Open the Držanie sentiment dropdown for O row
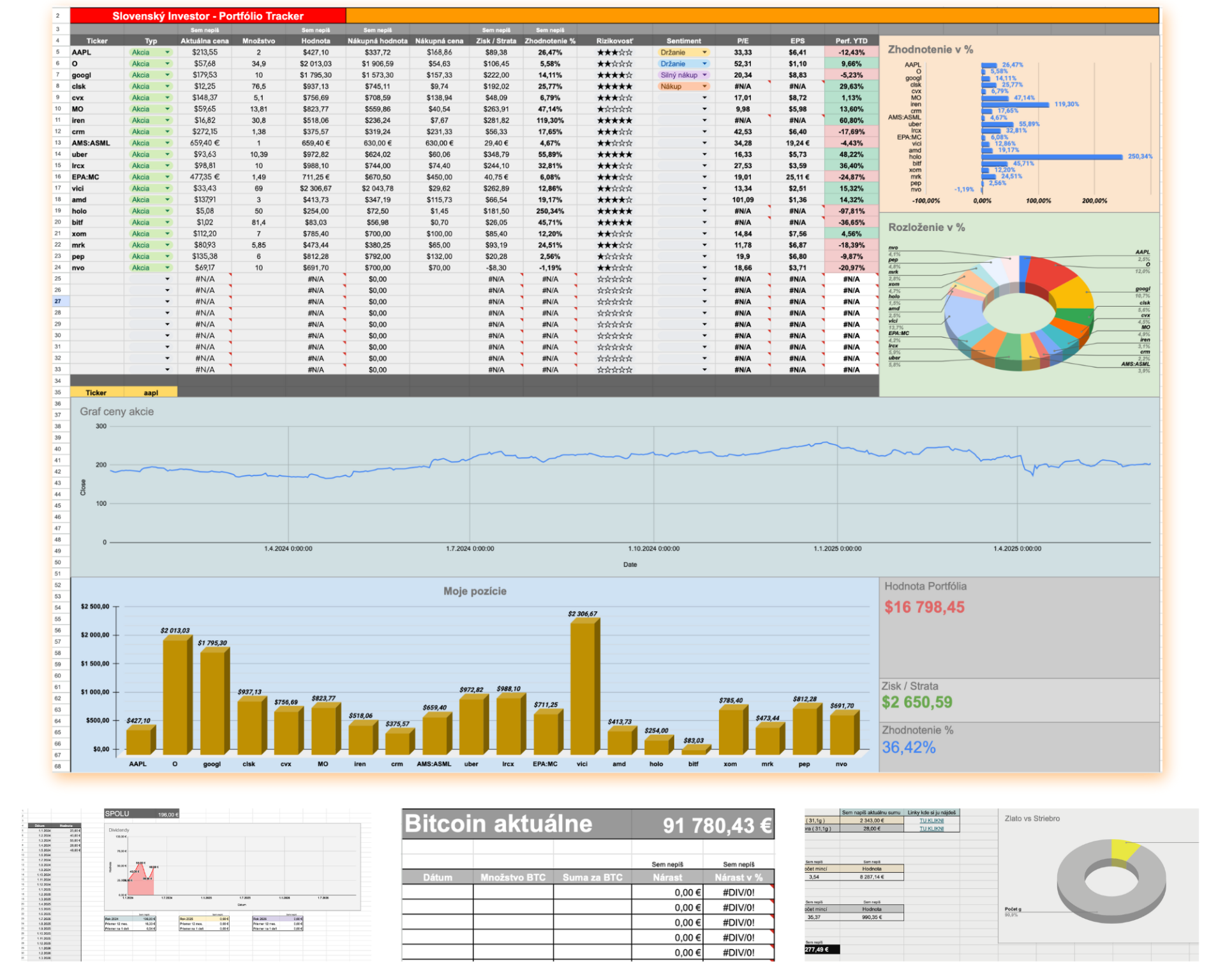1225x980 pixels. (x=704, y=64)
